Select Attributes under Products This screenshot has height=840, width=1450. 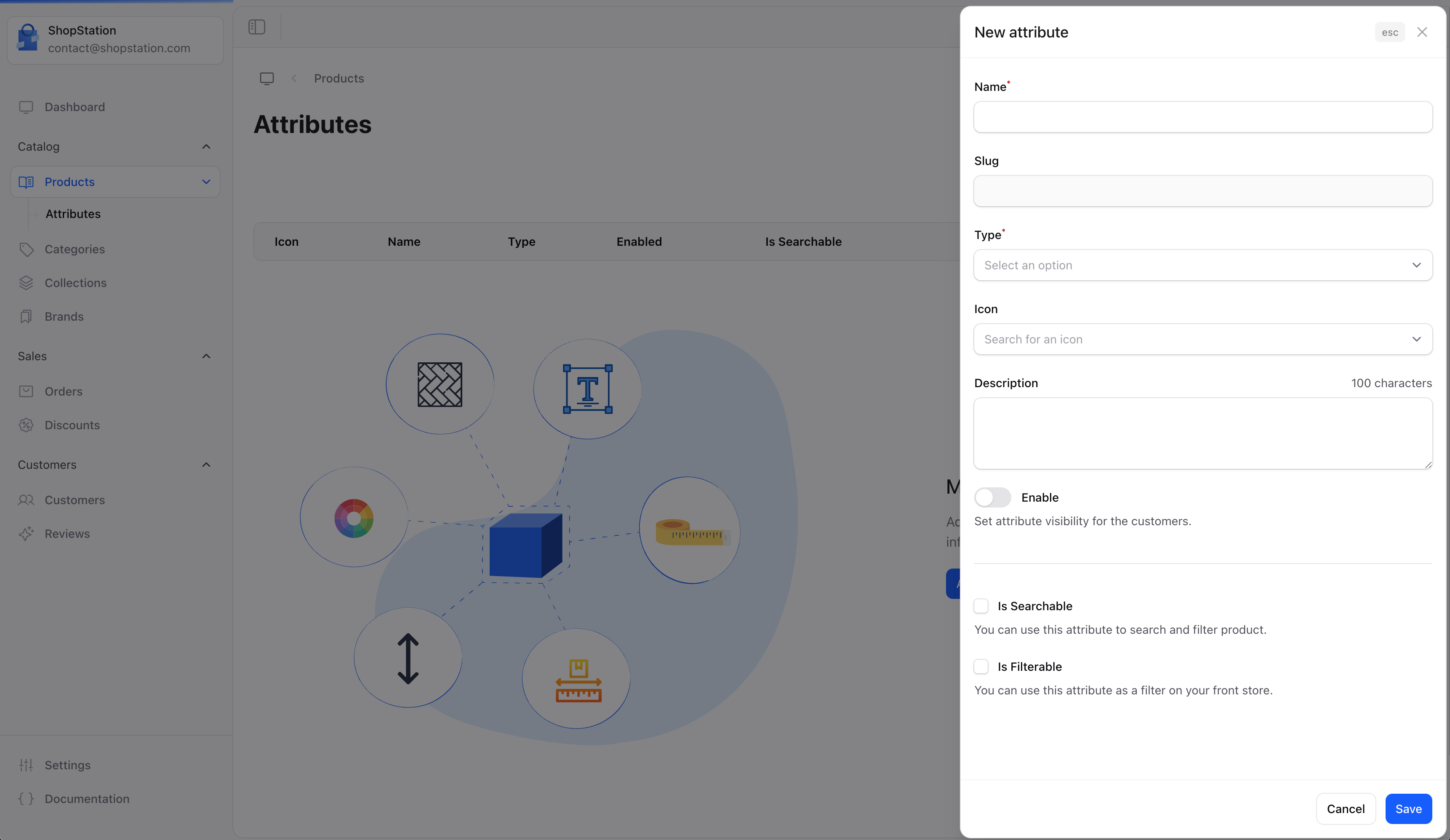[x=73, y=214]
